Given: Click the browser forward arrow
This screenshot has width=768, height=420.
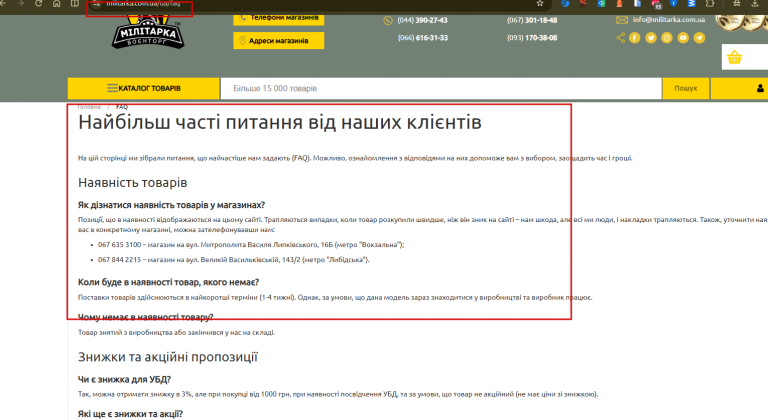Looking at the screenshot, I should tap(20, 3).
